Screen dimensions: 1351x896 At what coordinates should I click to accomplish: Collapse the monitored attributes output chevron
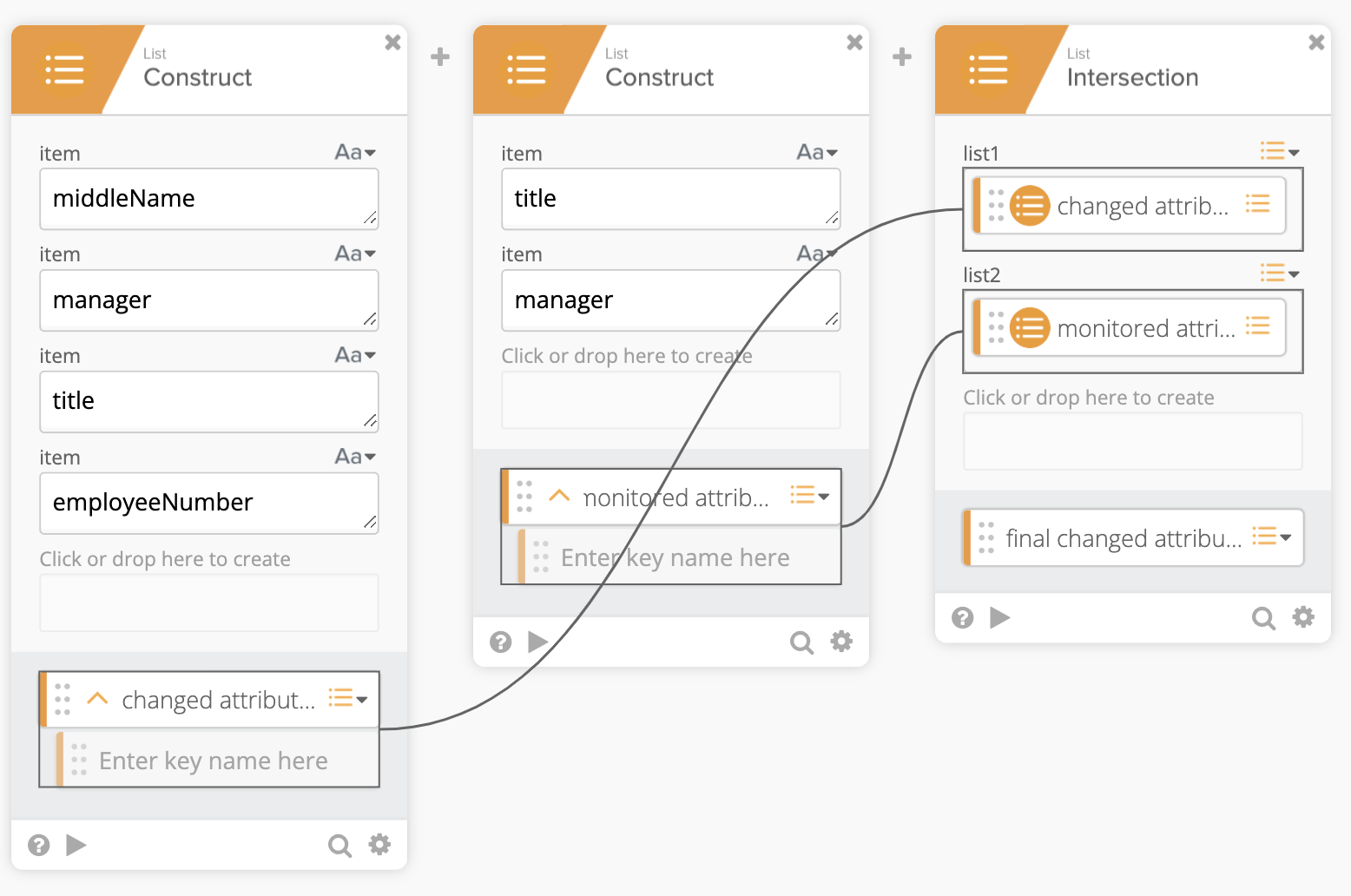tap(559, 497)
